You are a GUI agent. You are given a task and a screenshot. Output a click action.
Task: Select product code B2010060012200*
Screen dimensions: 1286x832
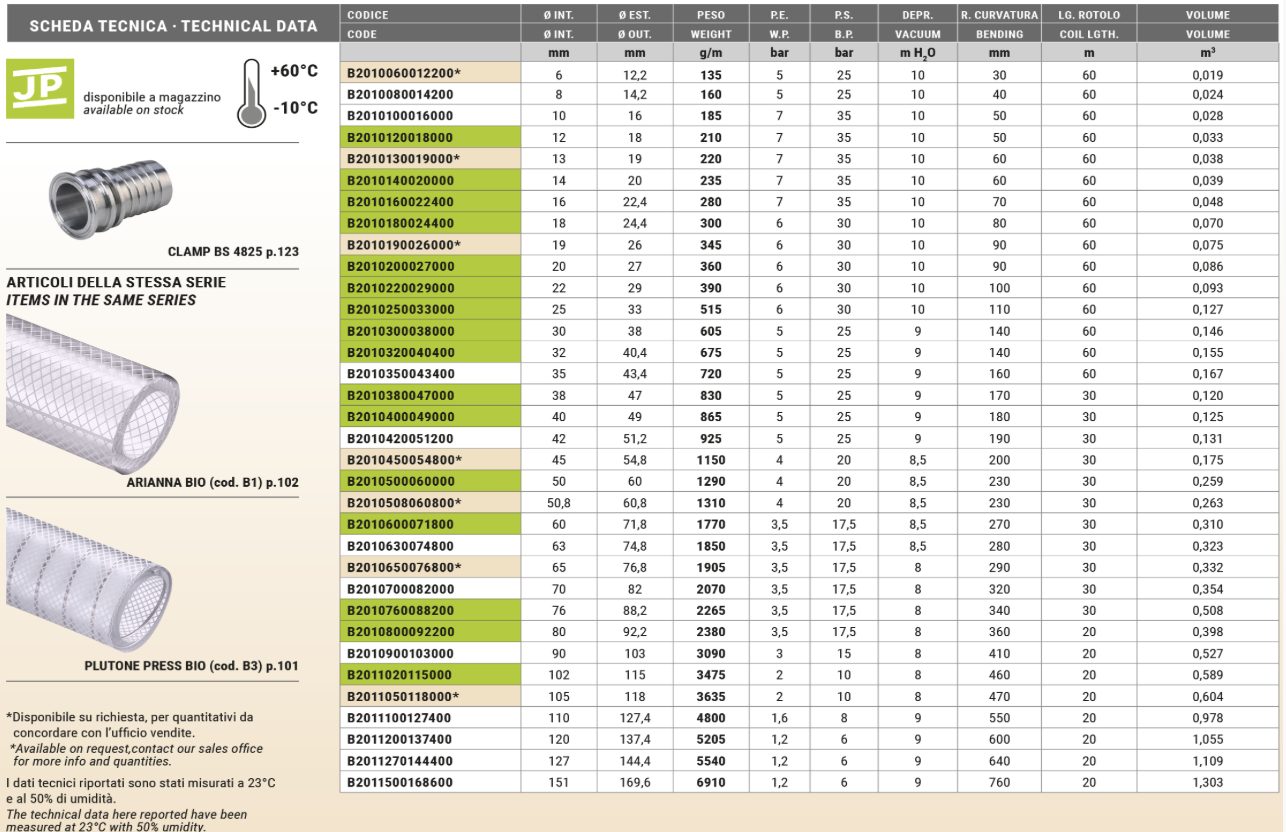(403, 74)
